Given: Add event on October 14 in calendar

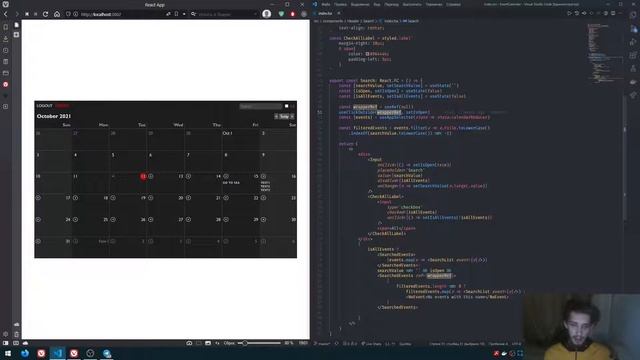Looking at the screenshot, I should click(x=226, y=176).
